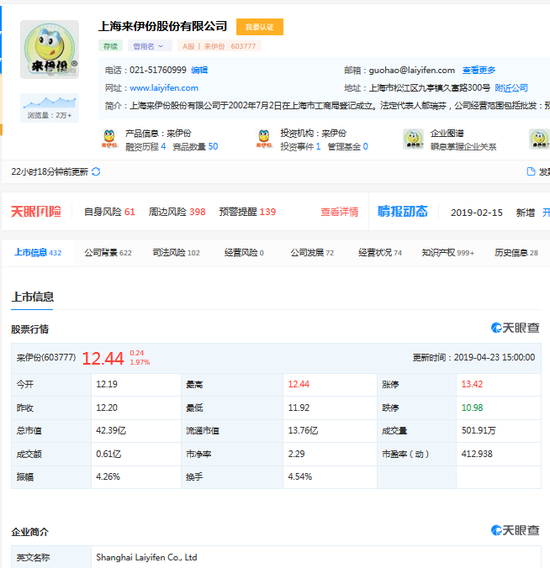Click the 2019-02-15 news date
The height and width of the screenshot is (568, 550).
[476, 213]
